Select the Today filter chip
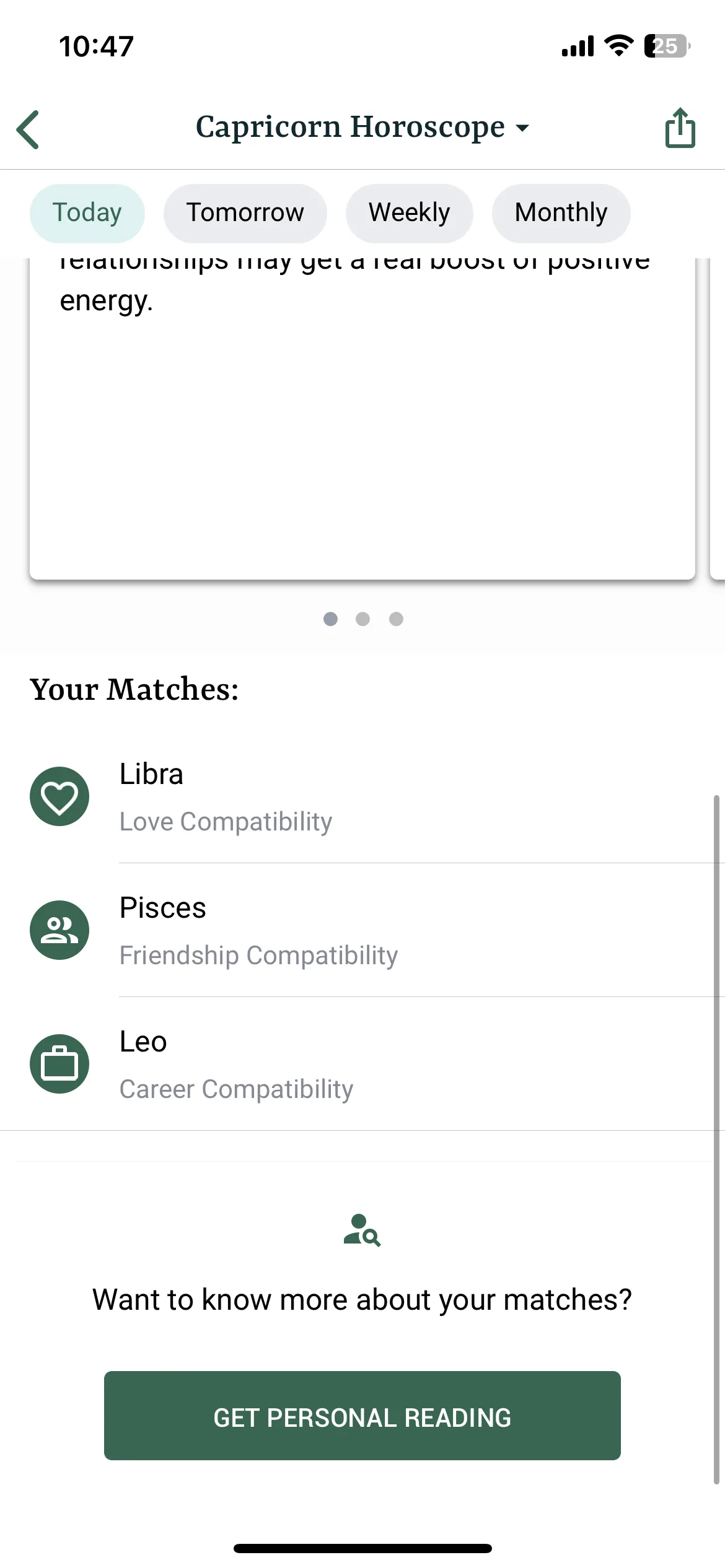Viewport: 725px width, 1568px height. pyautogui.click(x=87, y=213)
